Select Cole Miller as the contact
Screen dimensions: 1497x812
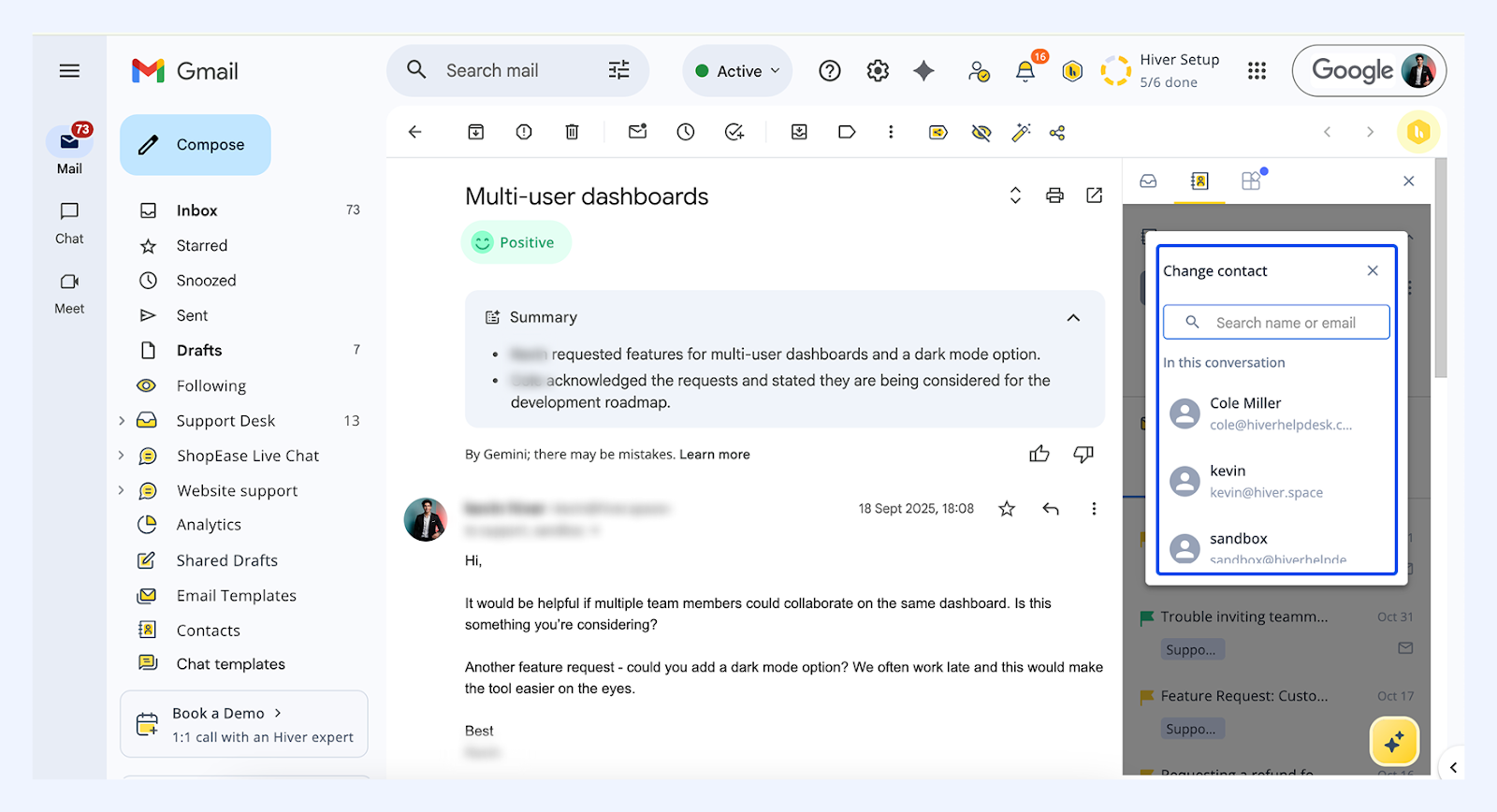coord(1276,413)
